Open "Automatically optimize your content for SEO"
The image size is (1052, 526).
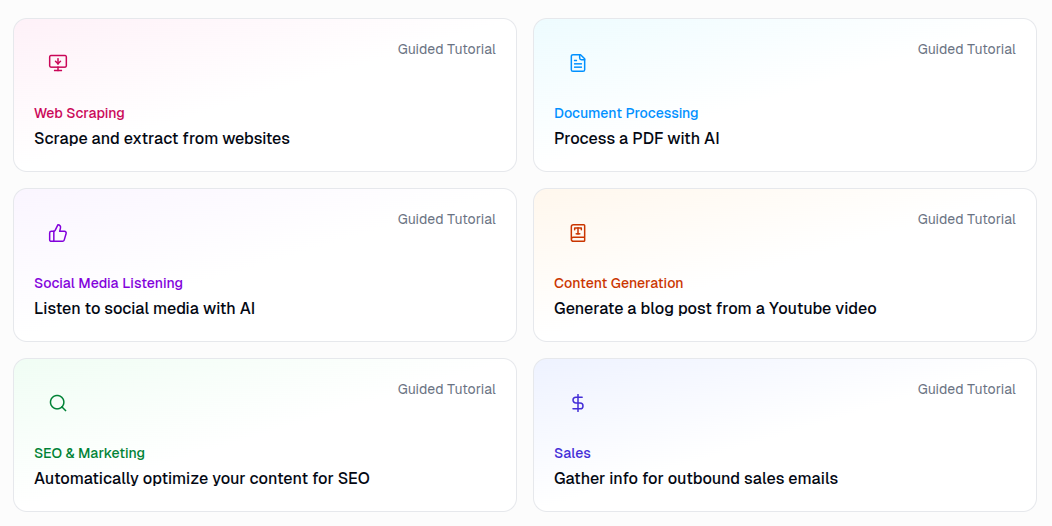pos(202,479)
